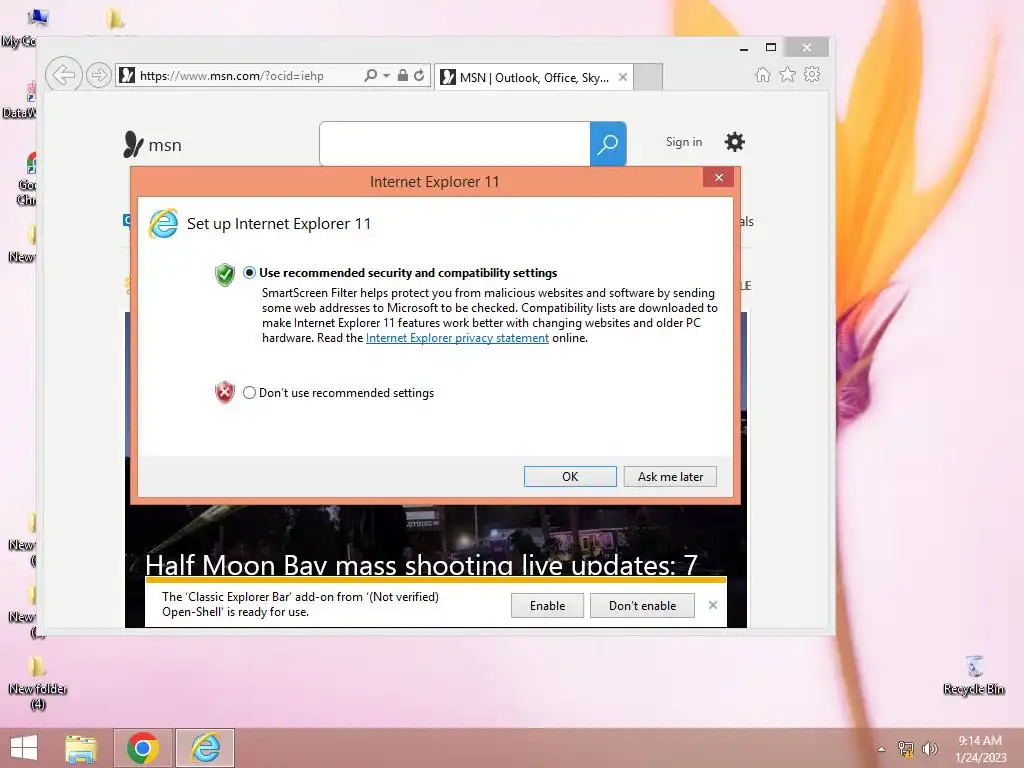Select Don't use recommended settings
Viewport: 1024px width, 768px height.
coord(249,392)
